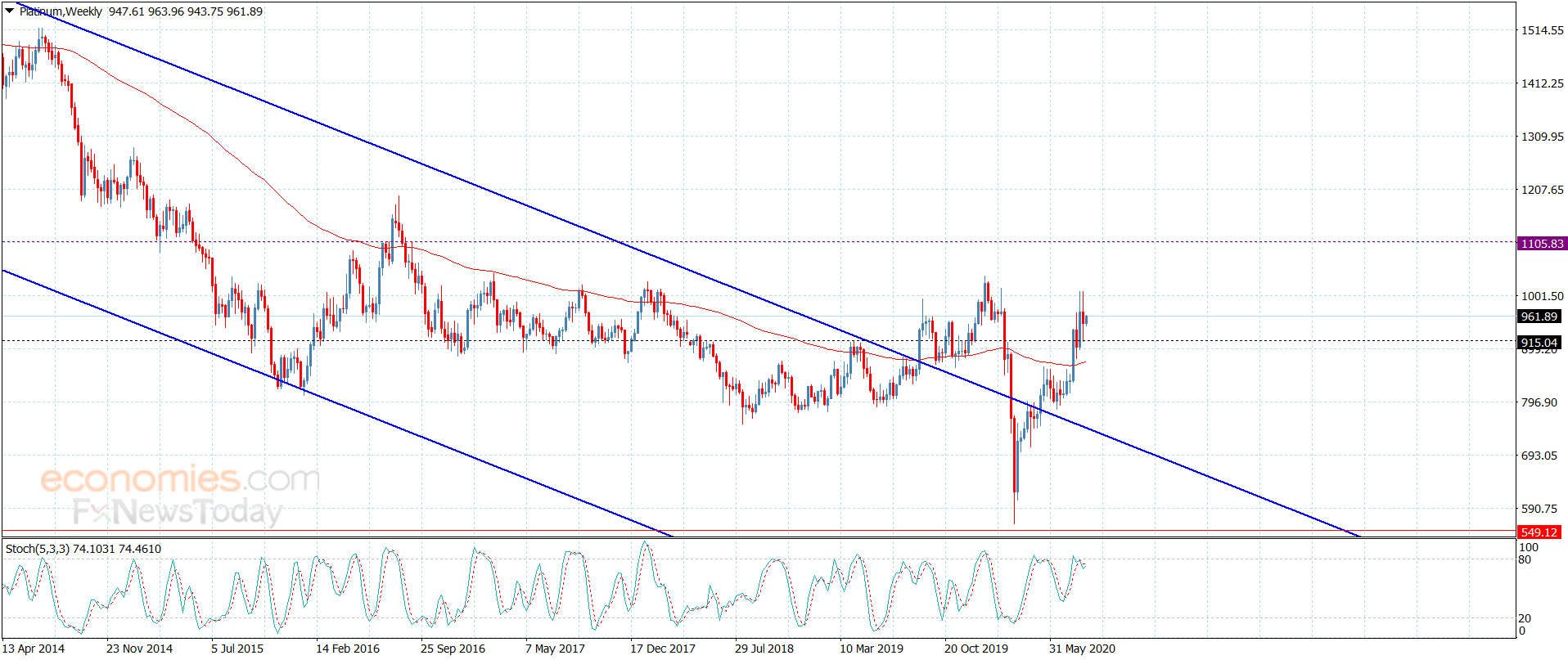Click the 20 level on stochastic scale

(1525, 618)
